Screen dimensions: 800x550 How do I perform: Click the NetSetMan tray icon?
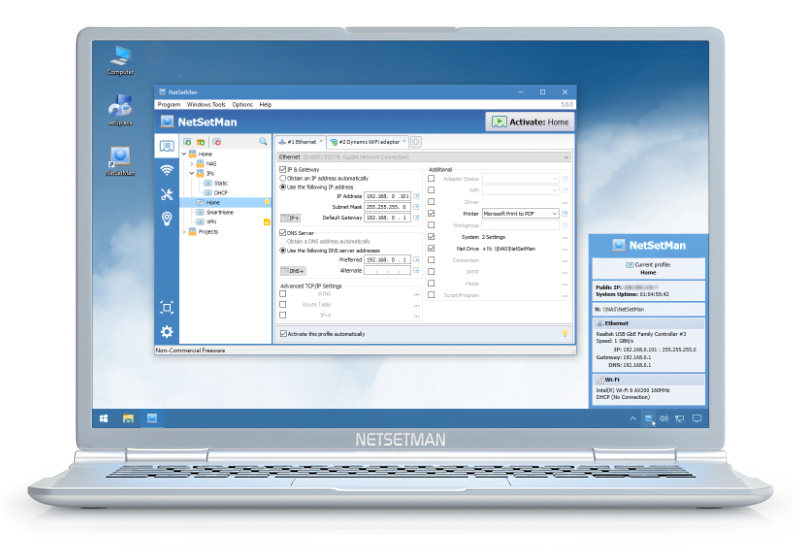click(648, 418)
